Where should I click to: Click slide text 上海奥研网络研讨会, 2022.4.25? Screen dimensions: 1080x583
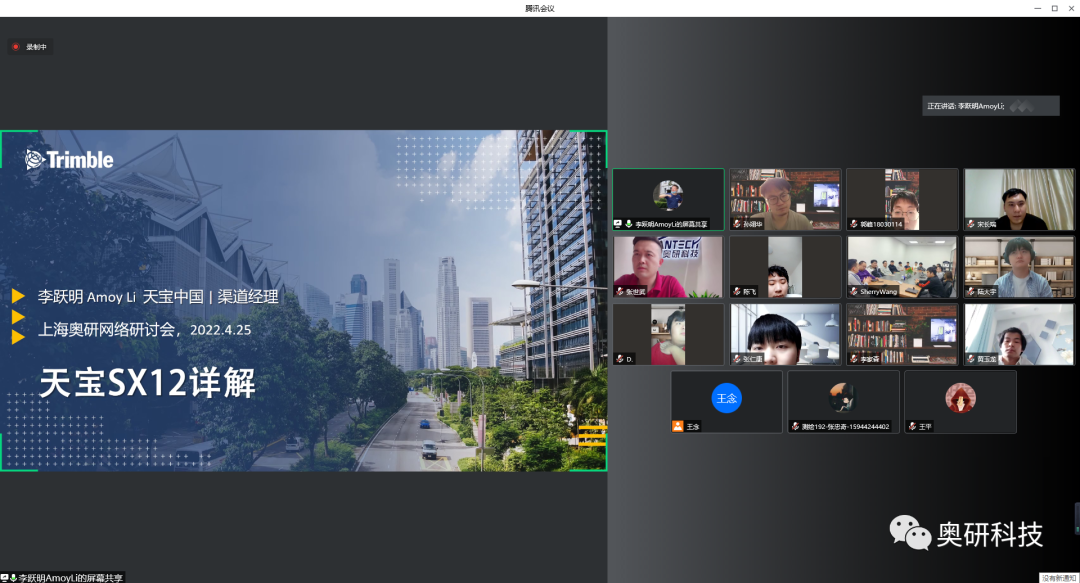[x=145, y=329]
